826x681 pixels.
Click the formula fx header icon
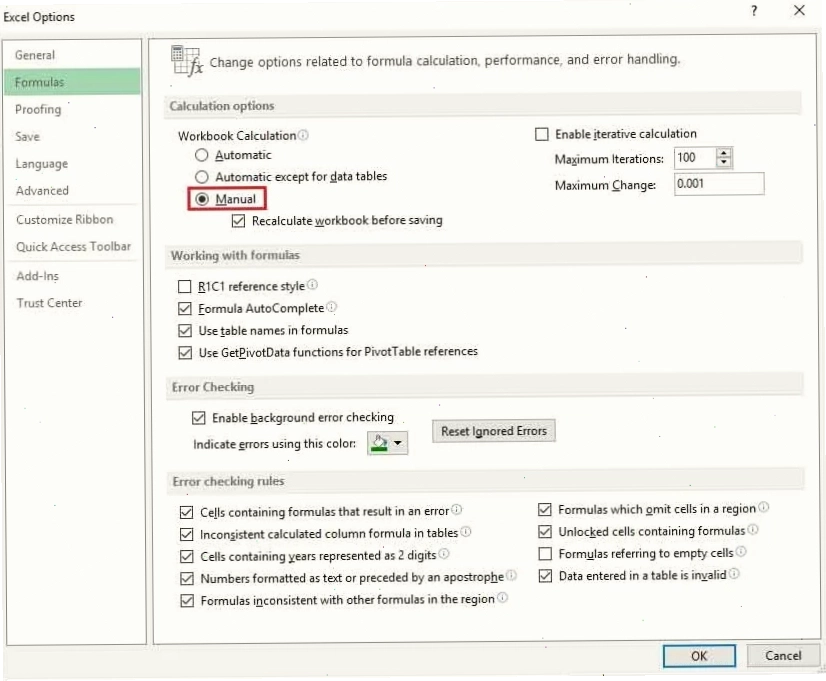(186, 61)
